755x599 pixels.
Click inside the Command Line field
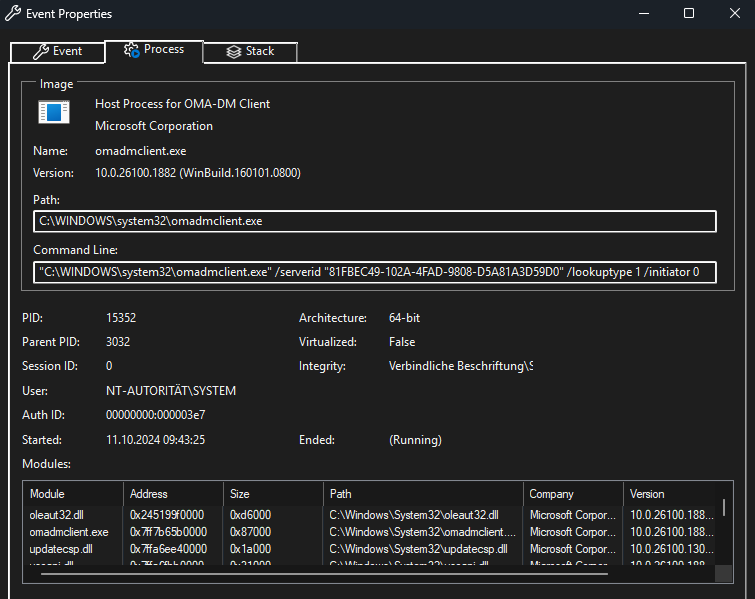click(375, 272)
